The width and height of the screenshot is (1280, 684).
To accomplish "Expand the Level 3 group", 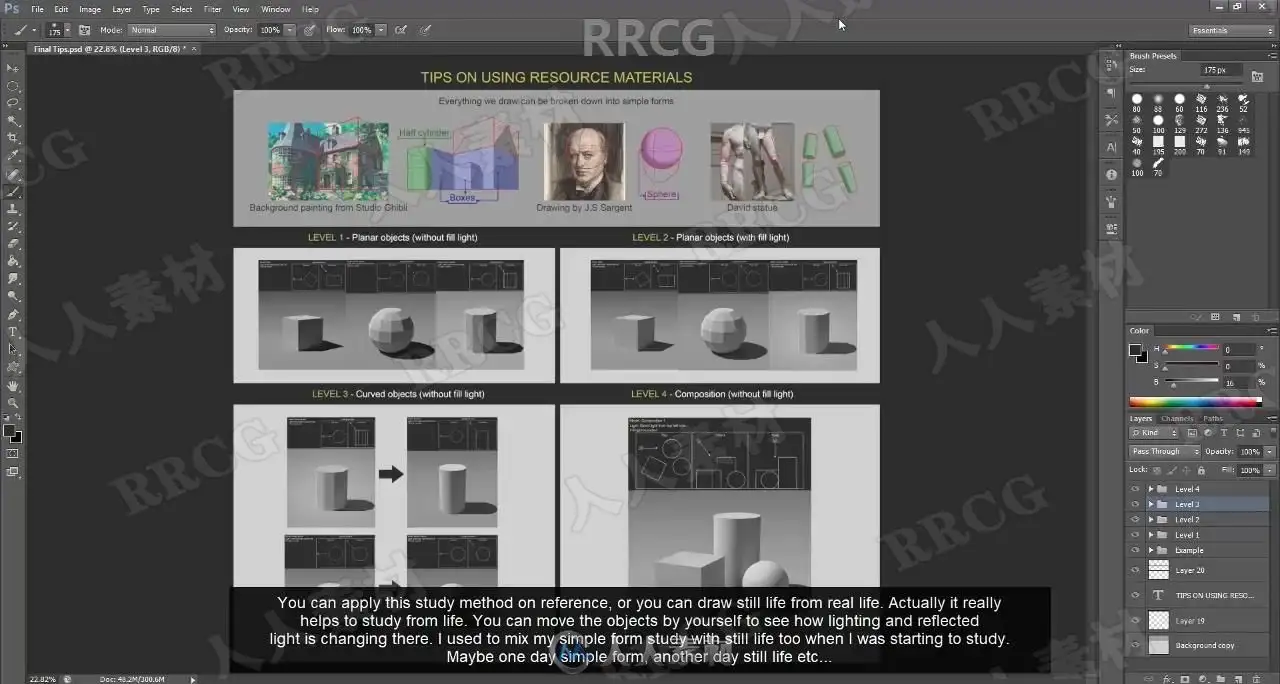I will click(x=1151, y=504).
